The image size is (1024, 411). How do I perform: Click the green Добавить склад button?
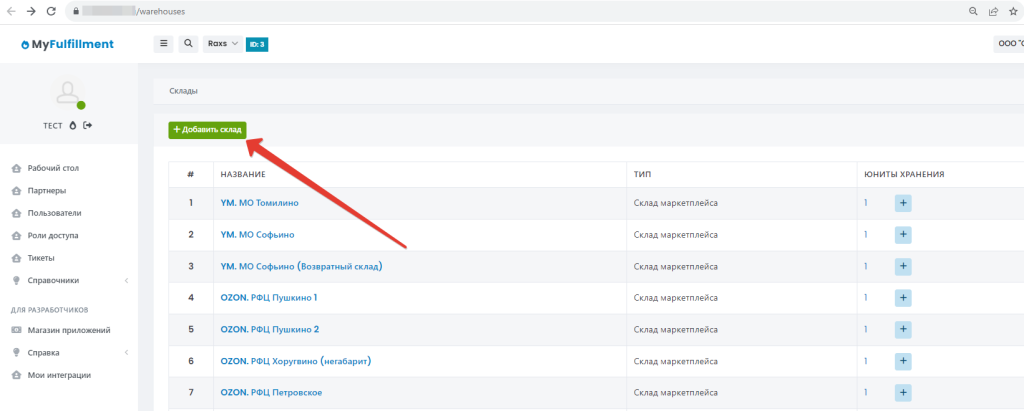pos(207,130)
